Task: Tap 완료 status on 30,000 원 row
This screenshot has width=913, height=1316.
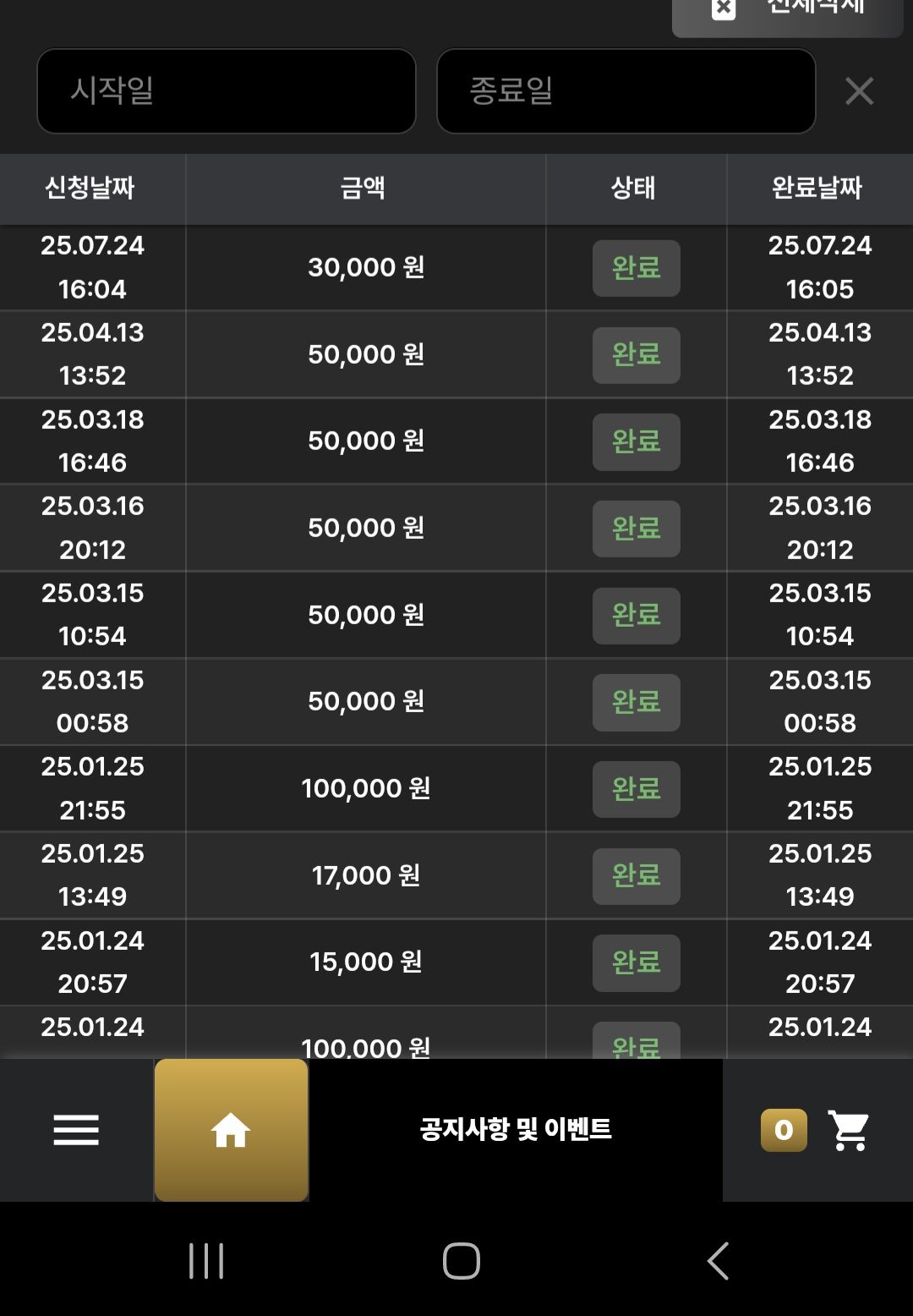Action: 637,268
